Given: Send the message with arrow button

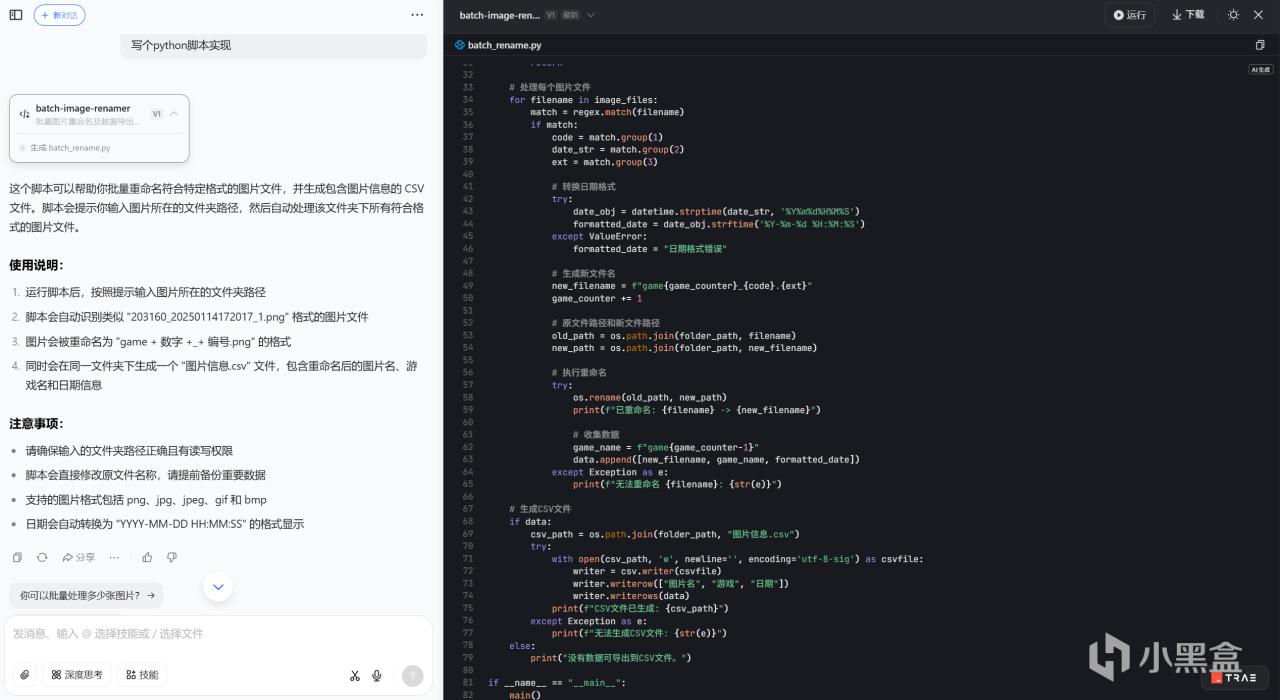Looking at the screenshot, I should click(412, 676).
